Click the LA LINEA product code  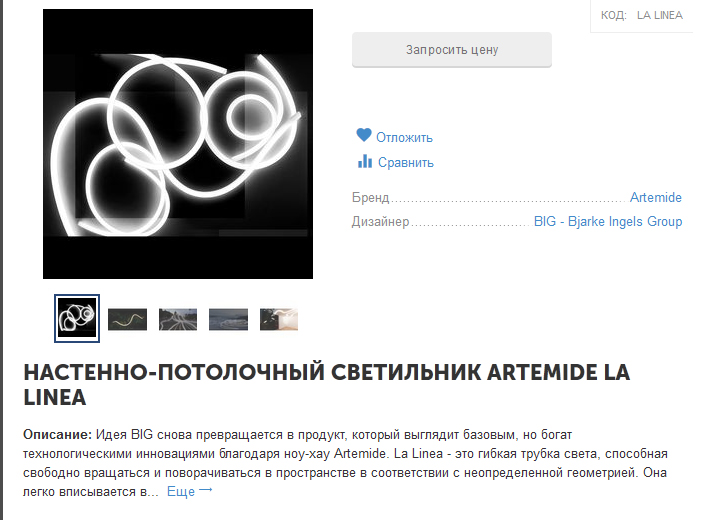tap(659, 16)
